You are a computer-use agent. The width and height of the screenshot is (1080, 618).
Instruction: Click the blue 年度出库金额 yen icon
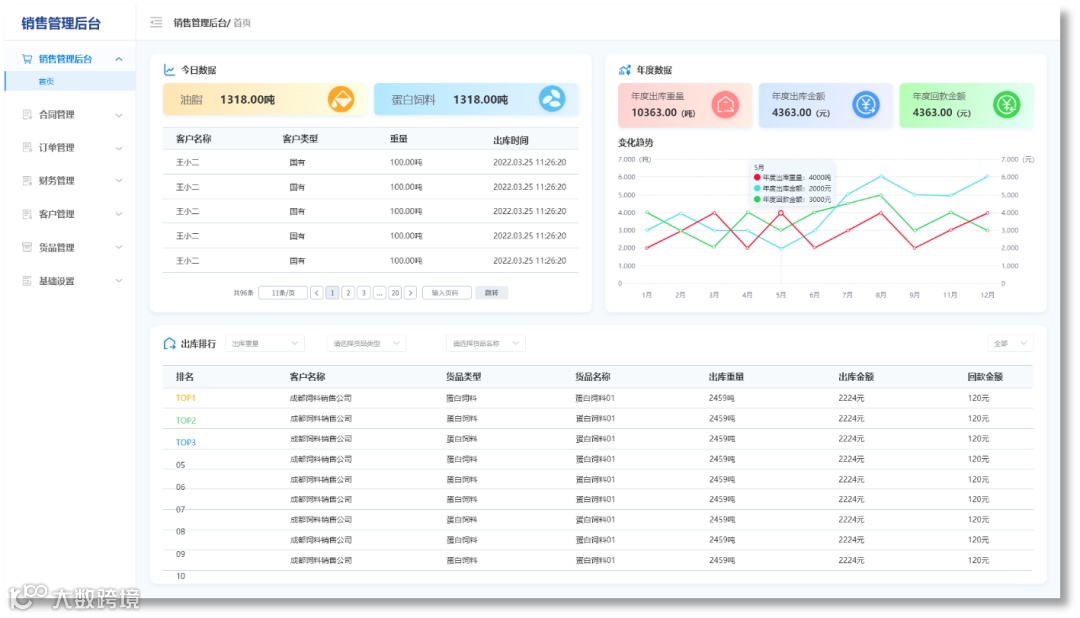[866, 105]
